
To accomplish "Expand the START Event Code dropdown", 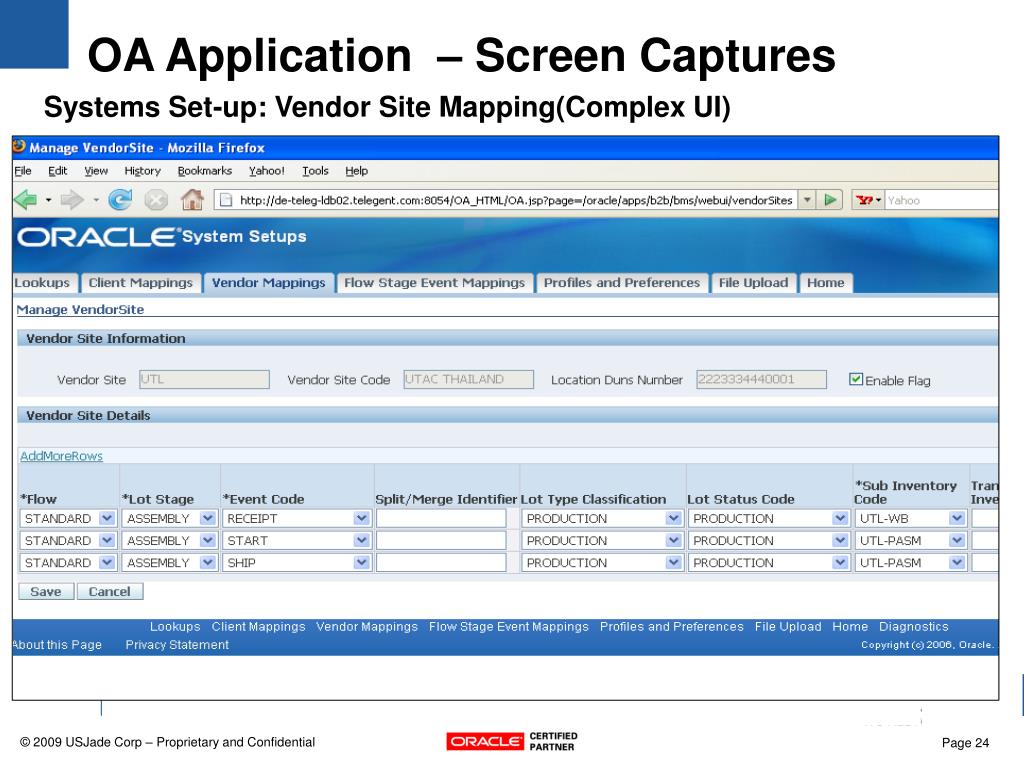I will tap(361, 541).
